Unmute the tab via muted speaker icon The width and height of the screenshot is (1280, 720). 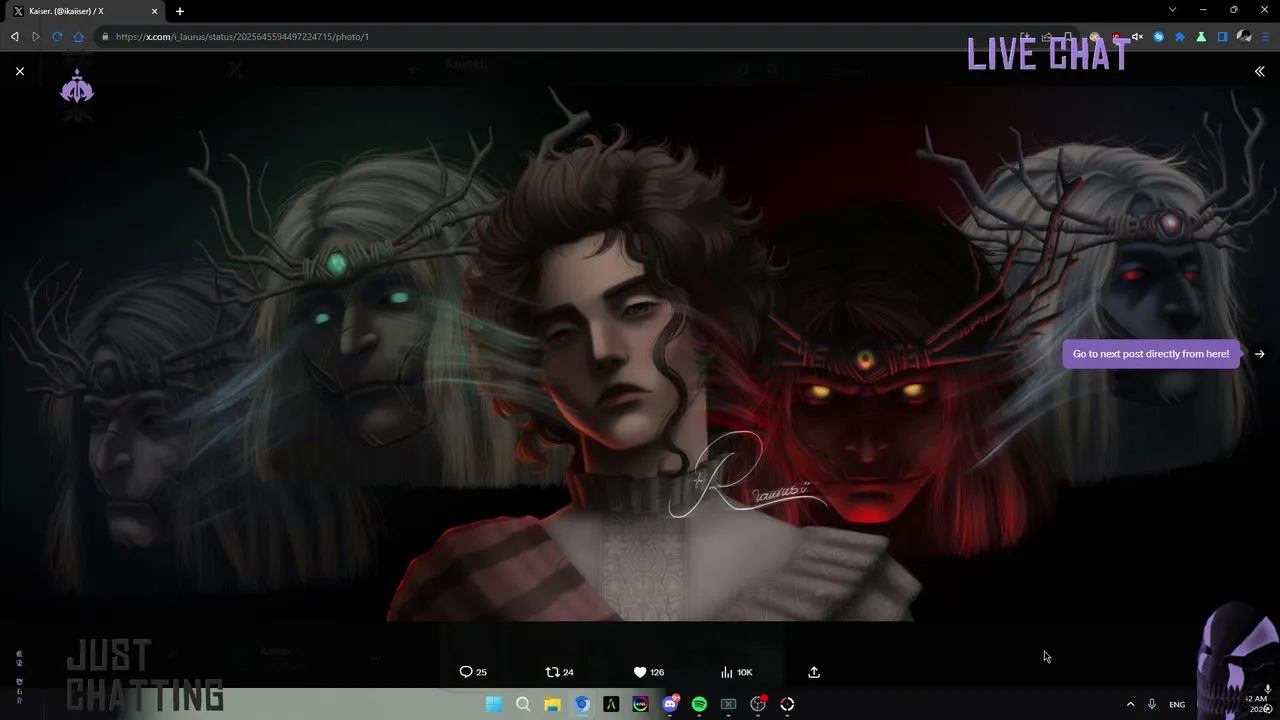point(1137,37)
